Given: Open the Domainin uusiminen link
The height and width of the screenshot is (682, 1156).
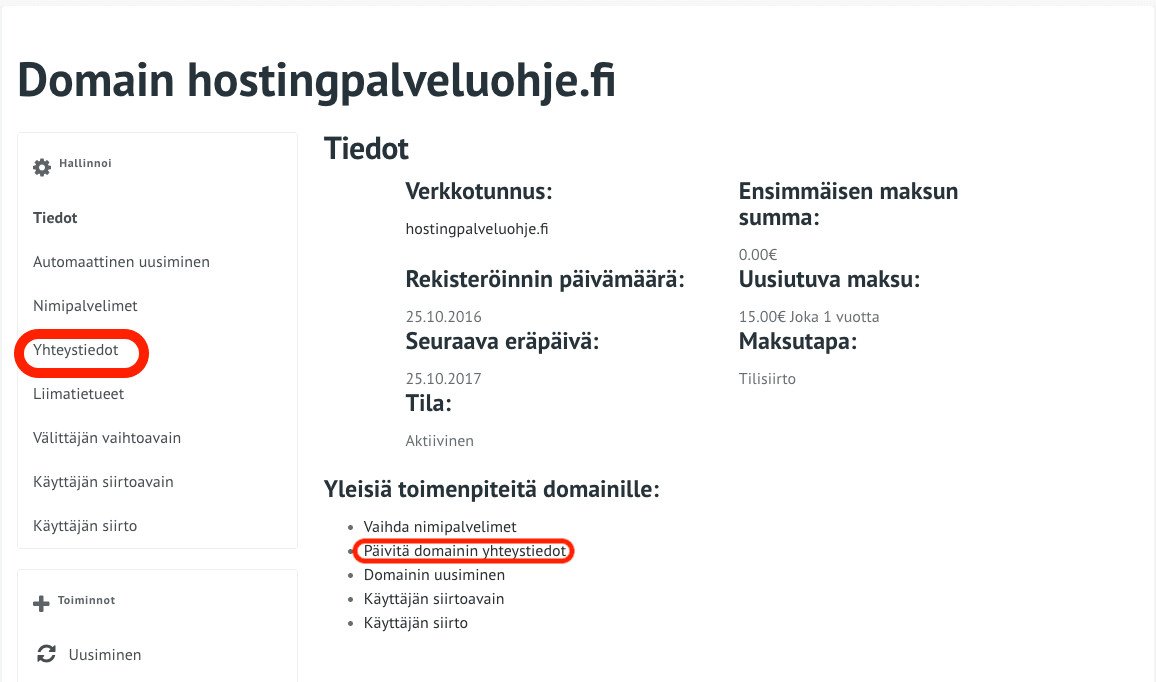Looking at the screenshot, I should 434,575.
